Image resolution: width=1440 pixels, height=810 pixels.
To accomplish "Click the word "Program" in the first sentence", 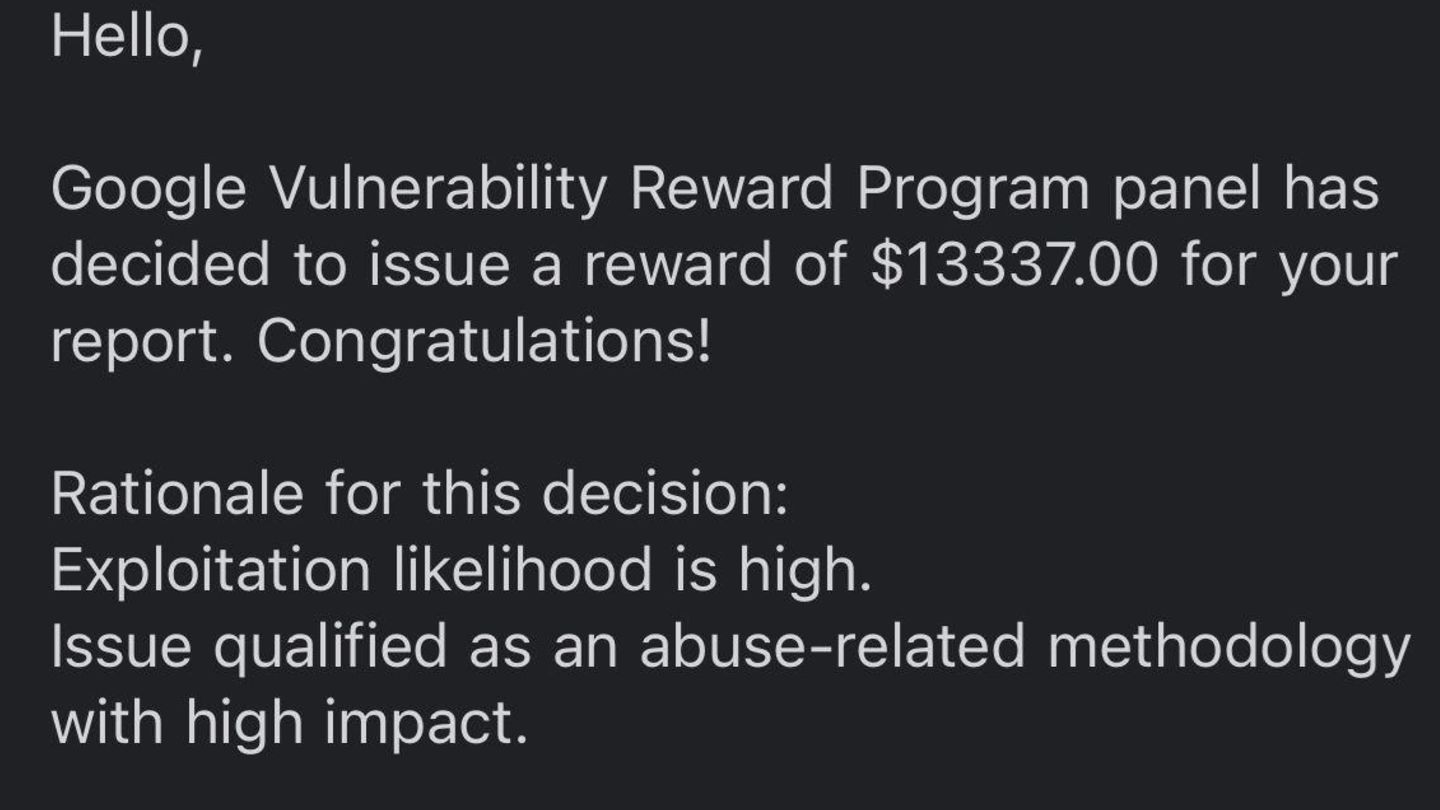I will (973, 190).
